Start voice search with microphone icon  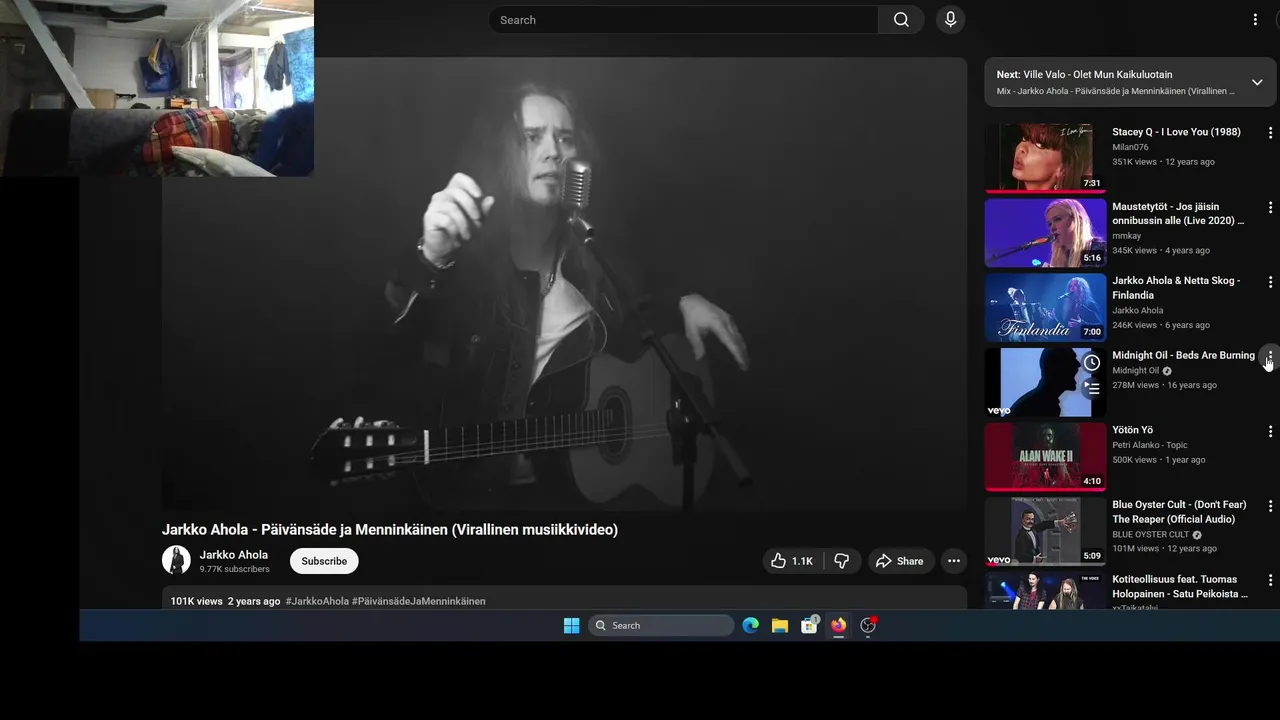click(950, 20)
